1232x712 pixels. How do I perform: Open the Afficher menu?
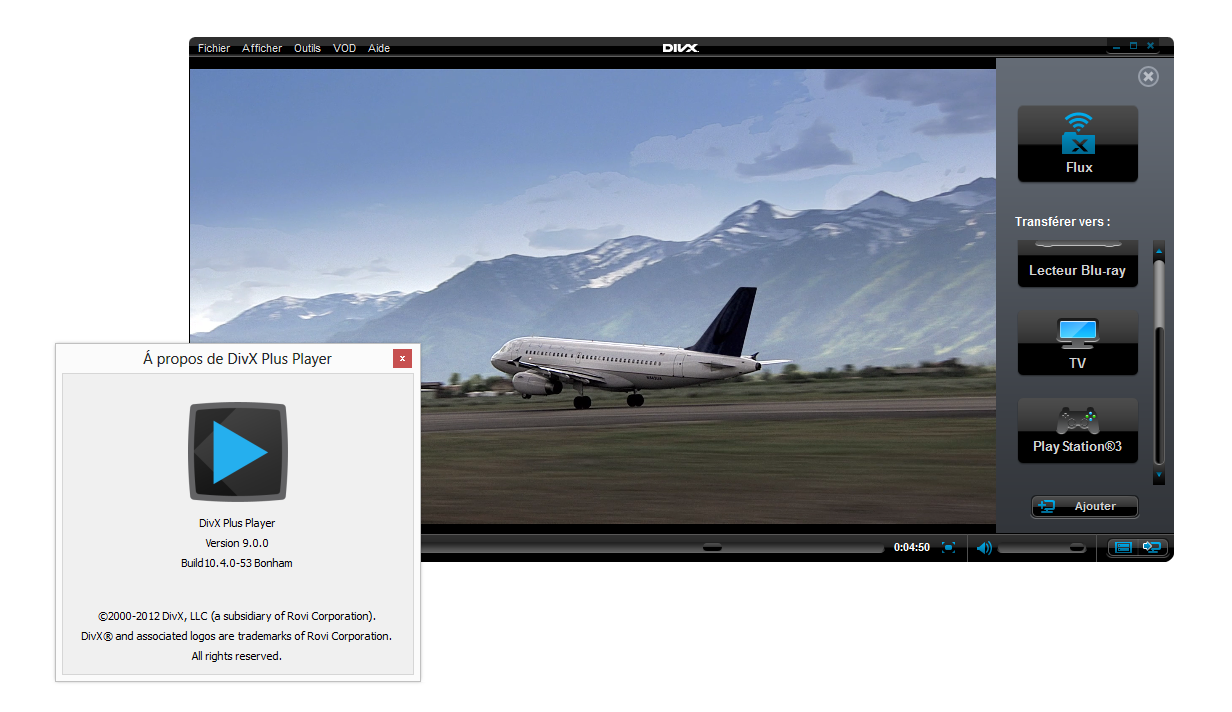[x=262, y=48]
